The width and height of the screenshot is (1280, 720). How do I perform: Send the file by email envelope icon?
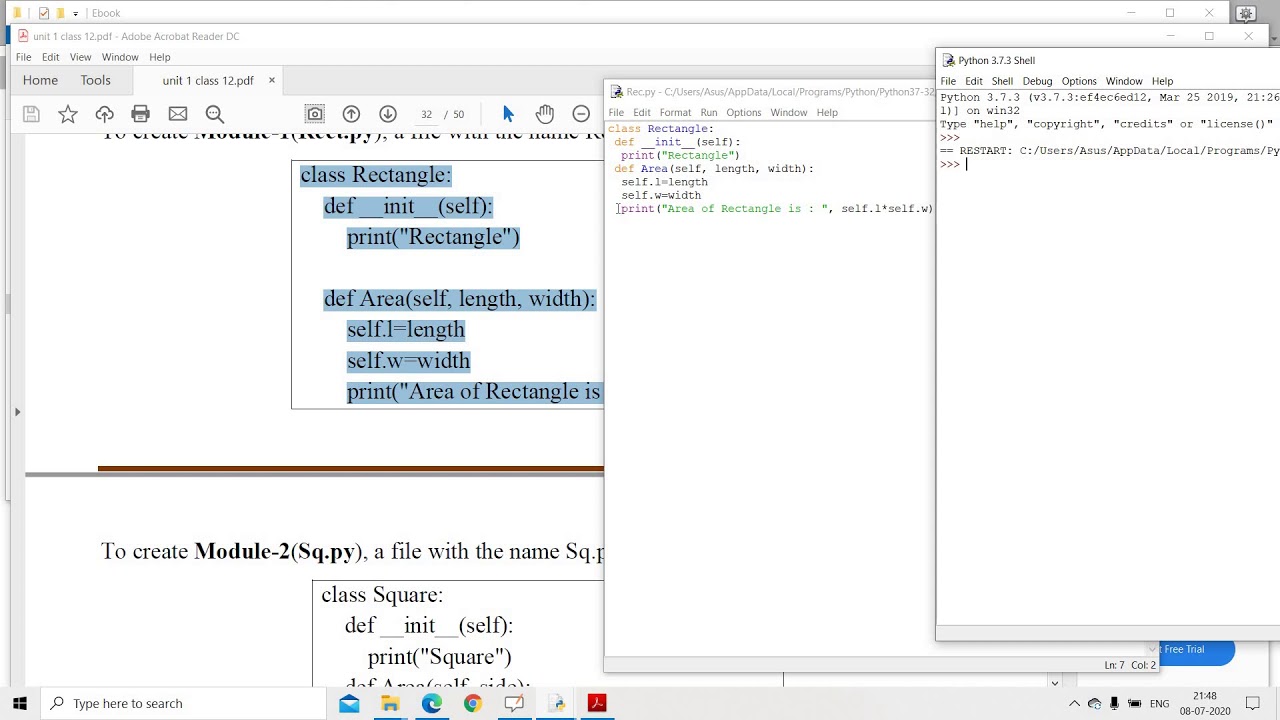click(178, 114)
